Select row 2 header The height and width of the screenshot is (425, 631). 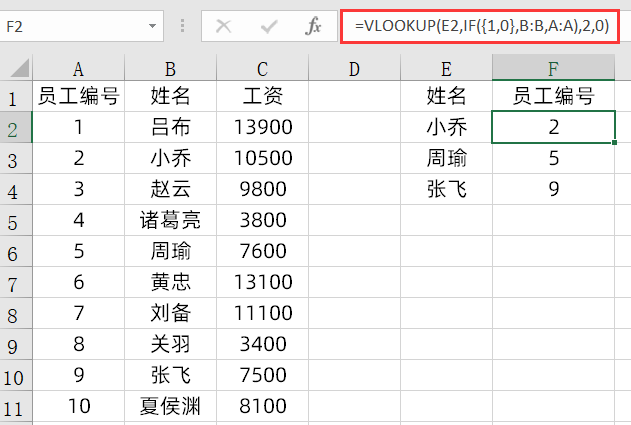[x=16, y=127]
